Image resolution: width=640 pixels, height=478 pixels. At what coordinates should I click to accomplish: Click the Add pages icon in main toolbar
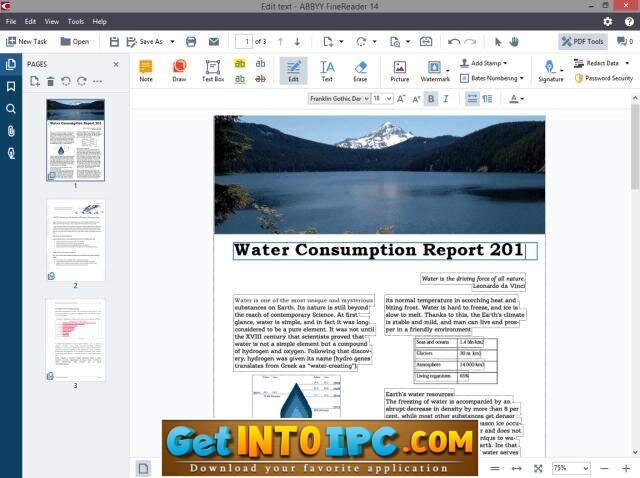(328, 41)
